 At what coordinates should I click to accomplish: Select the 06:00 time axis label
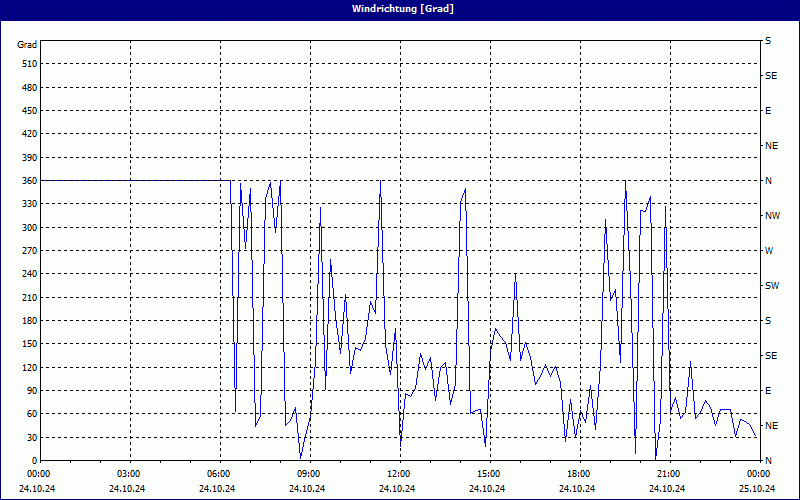(218, 473)
